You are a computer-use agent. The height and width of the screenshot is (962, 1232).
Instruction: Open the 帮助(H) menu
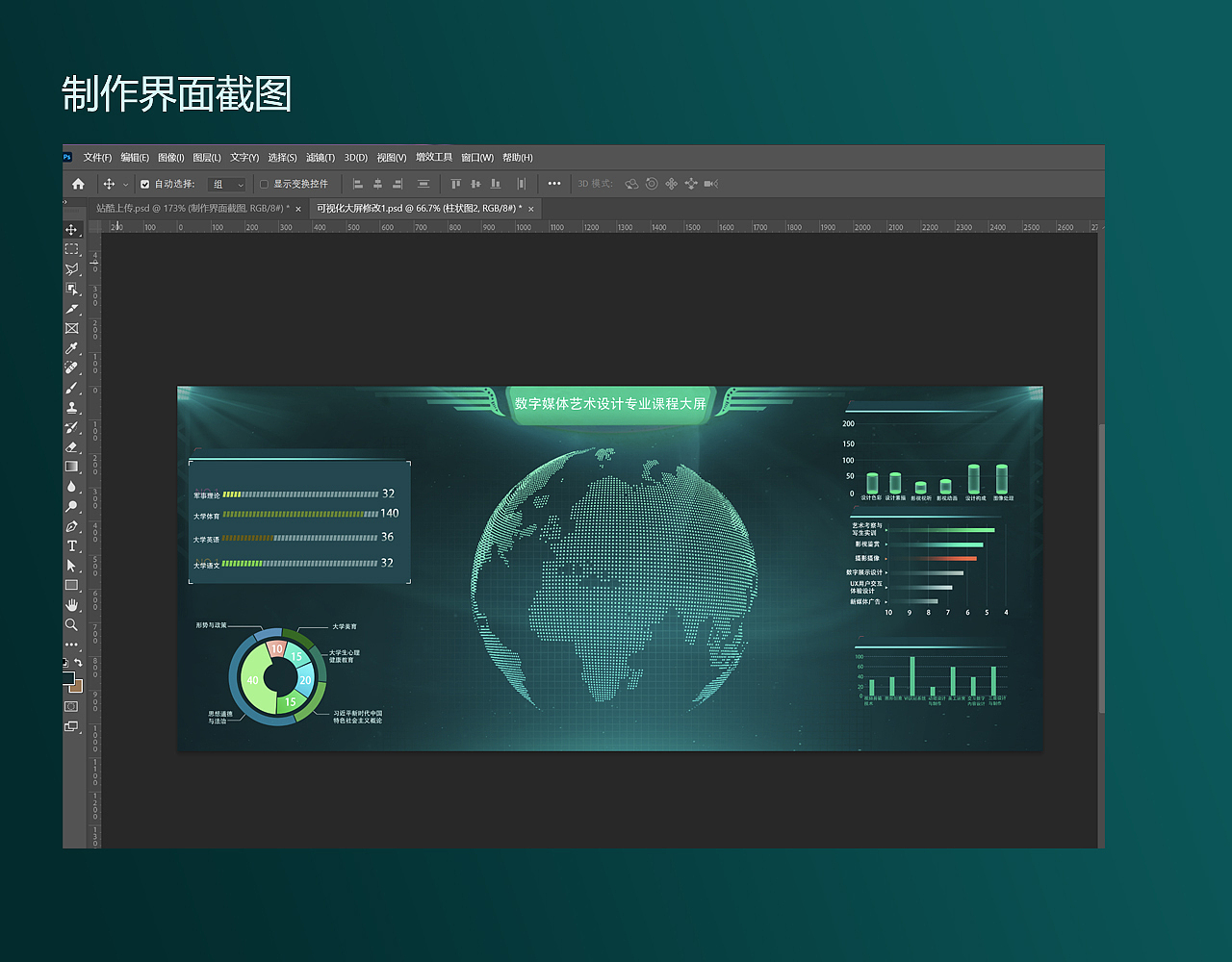pyautogui.click(x=518, y=158)
